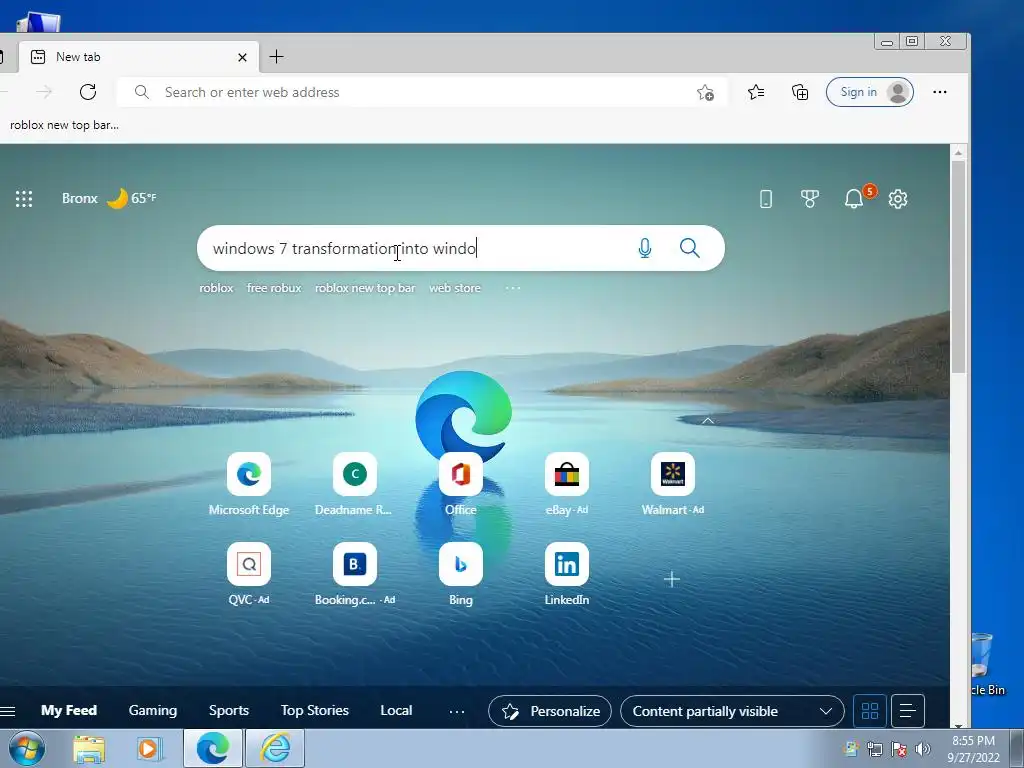
Task: Open Microsoft Edge quick link tile
Action: point(249,484)
